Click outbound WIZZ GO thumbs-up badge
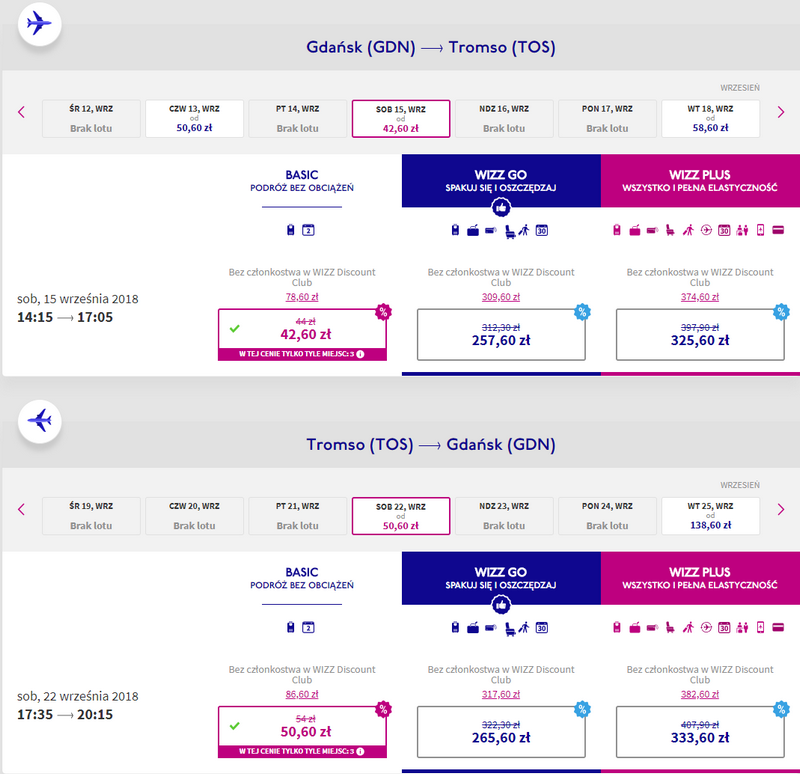 [501, 208]
